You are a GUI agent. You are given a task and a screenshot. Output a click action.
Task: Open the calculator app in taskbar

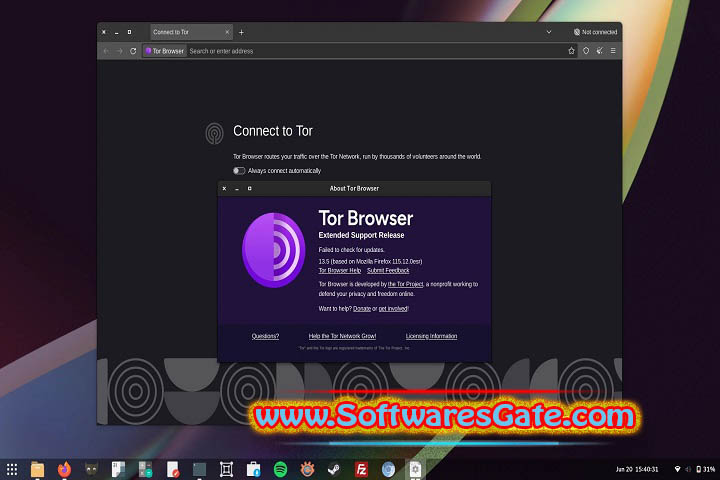pos(146,469)
